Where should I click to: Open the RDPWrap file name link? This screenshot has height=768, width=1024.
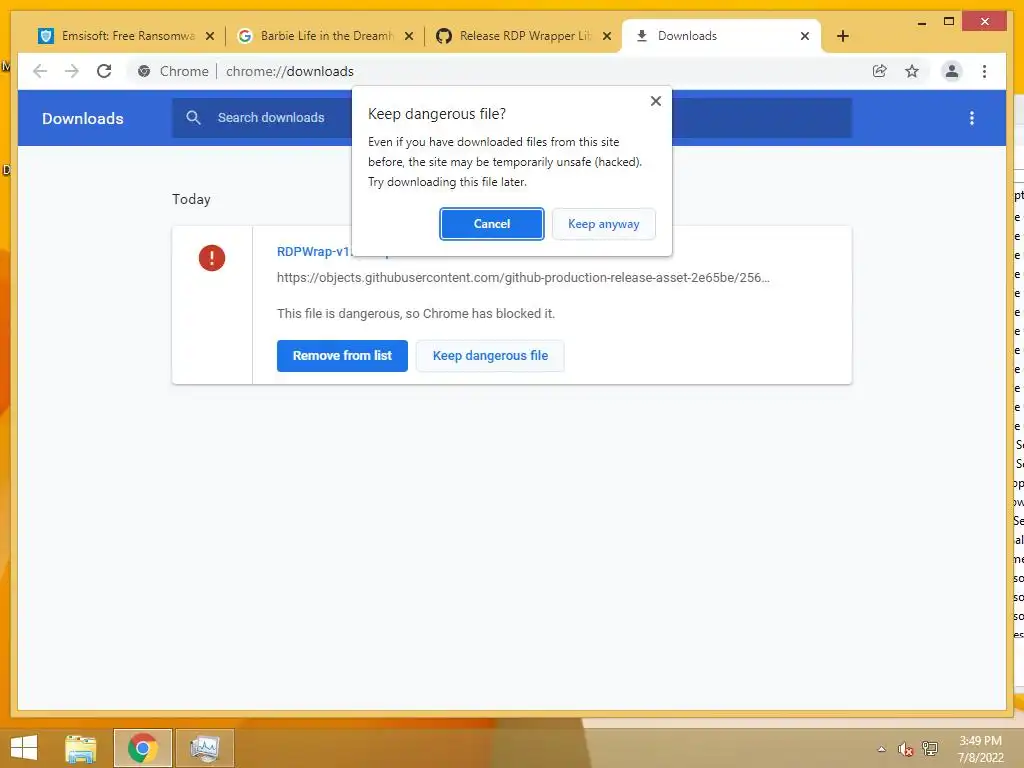(x=314, y=251)
